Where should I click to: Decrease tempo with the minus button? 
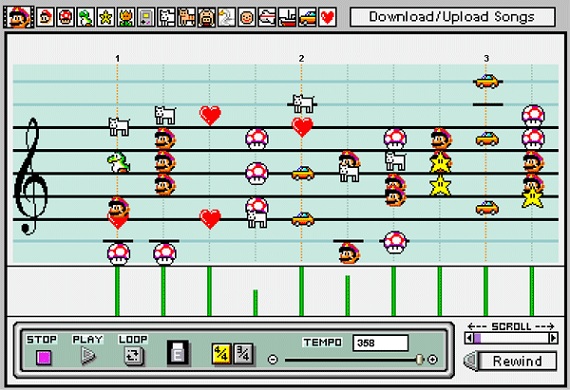tap(273, 359)
